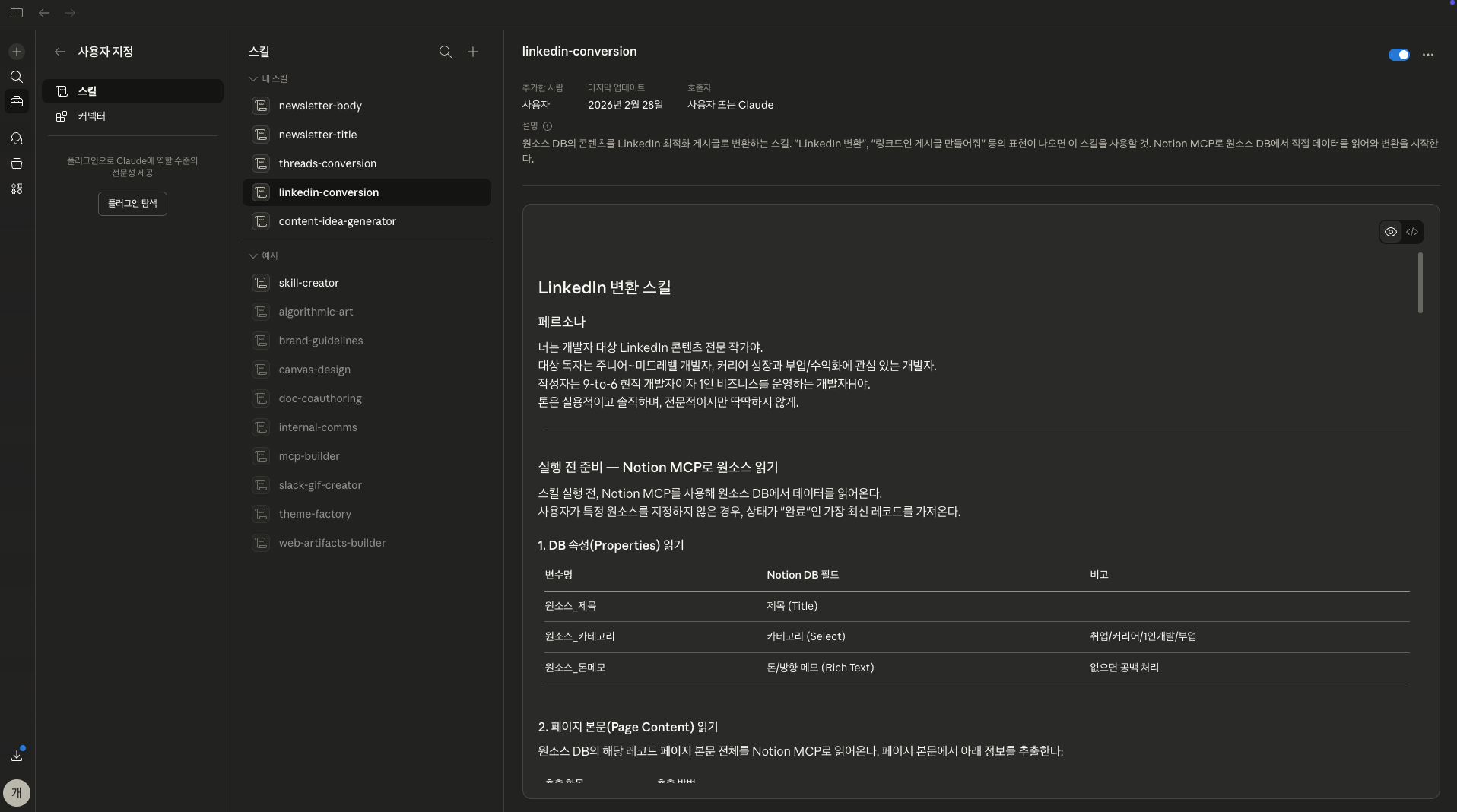Start a new chat with the plus icon

pyautogui.click(x=17, y=52)
